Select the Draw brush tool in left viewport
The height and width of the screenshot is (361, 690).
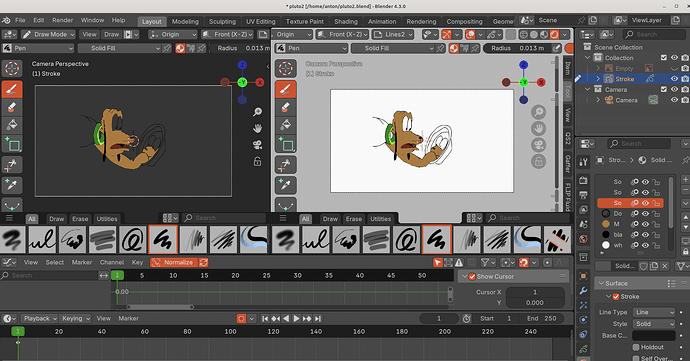click(12, 89)
